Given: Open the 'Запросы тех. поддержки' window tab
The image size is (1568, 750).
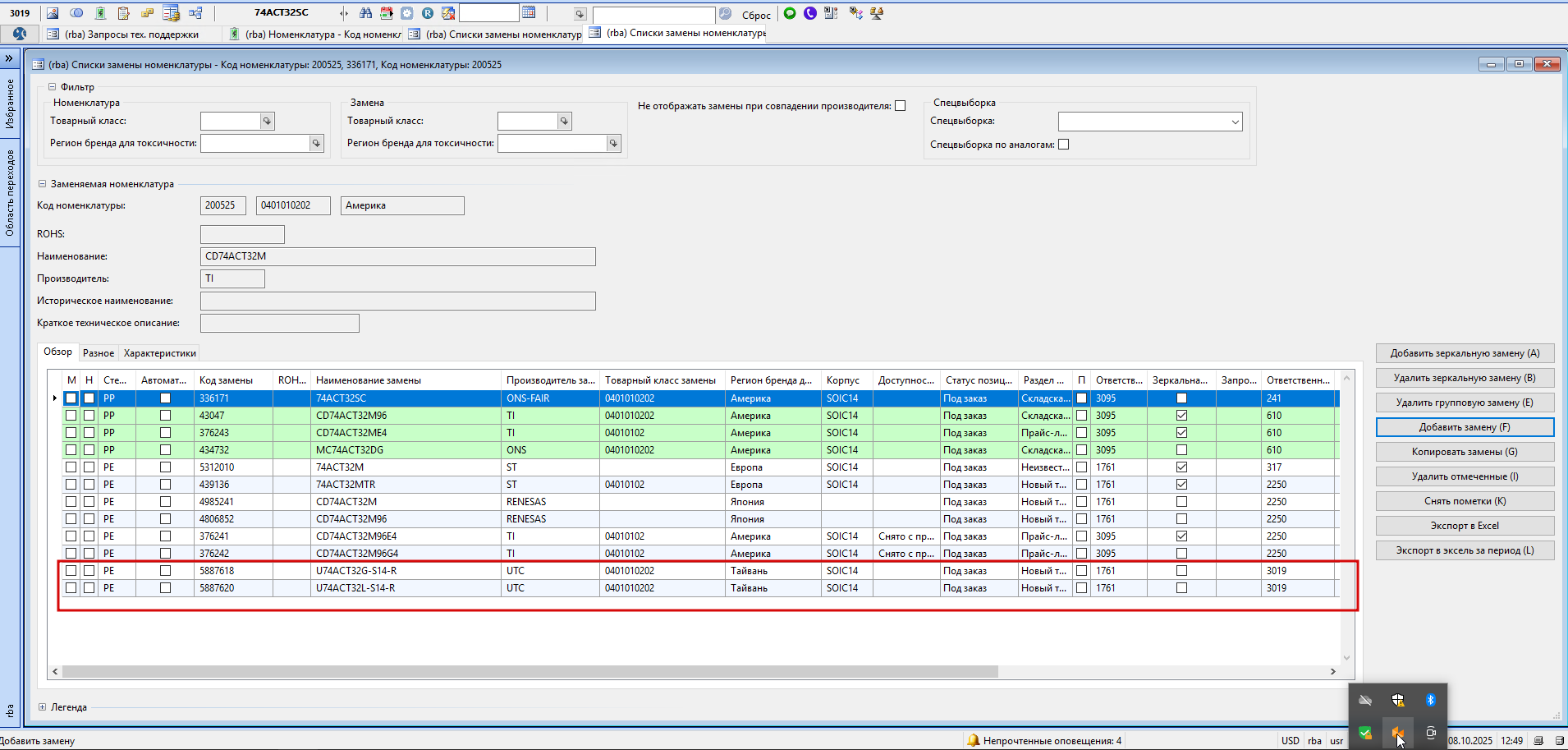Looking at the screenshot, I should [131, 35].
